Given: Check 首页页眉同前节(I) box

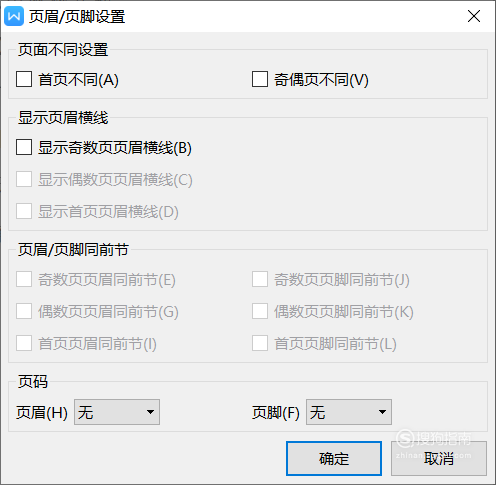Looking at the screenshot, I should [x=24, y=343].
